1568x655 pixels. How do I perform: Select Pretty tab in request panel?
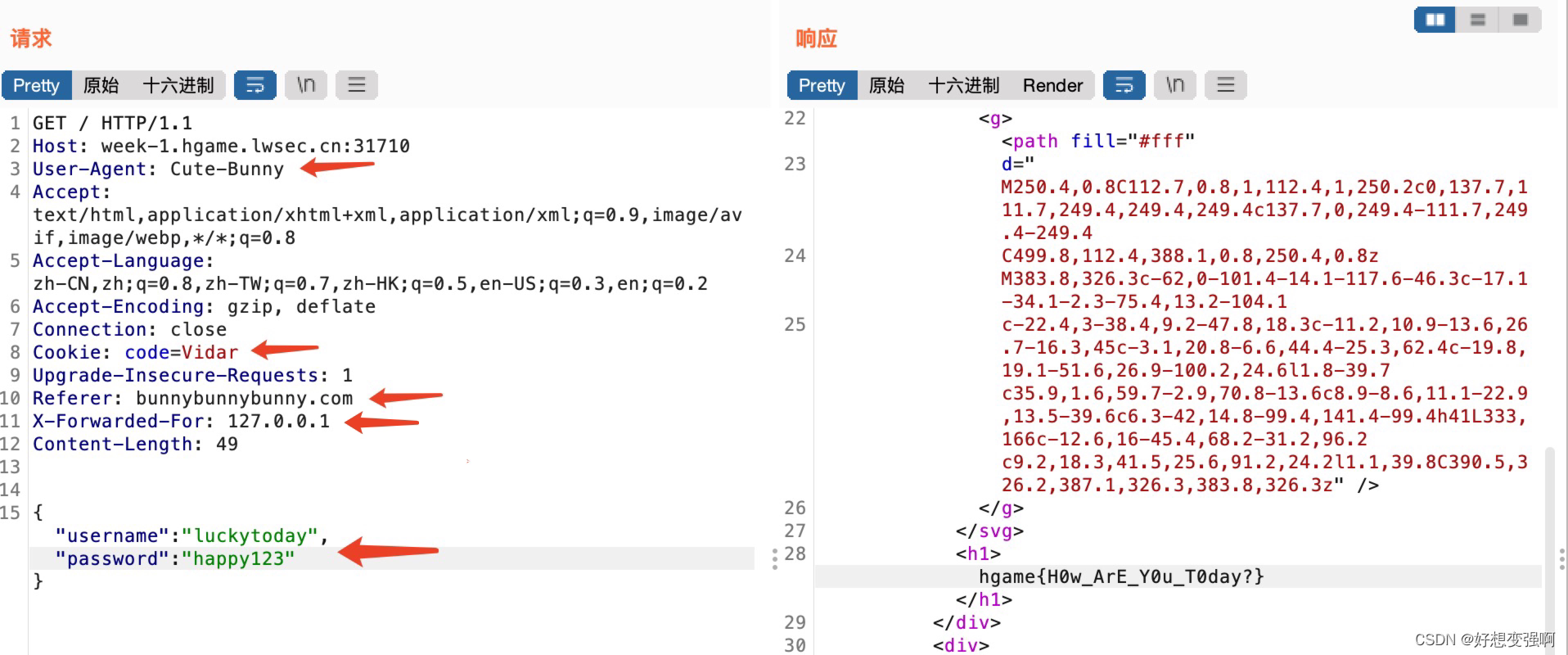(37, 85)
